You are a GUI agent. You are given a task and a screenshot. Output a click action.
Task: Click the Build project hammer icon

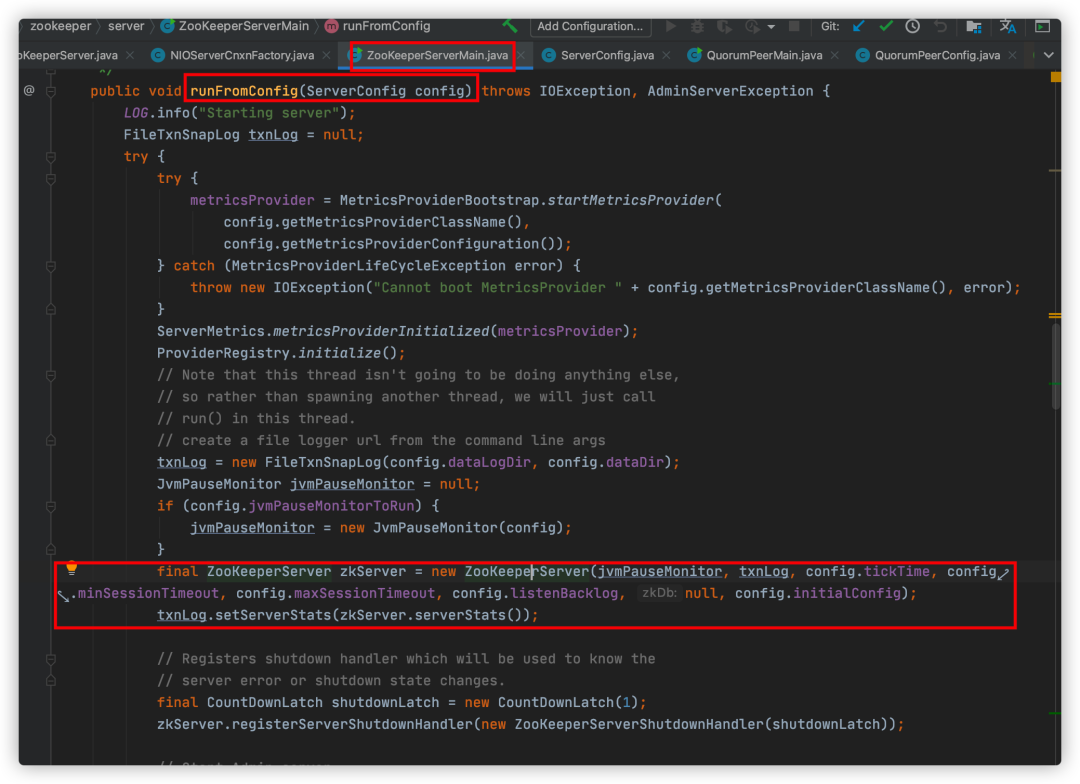509,26
